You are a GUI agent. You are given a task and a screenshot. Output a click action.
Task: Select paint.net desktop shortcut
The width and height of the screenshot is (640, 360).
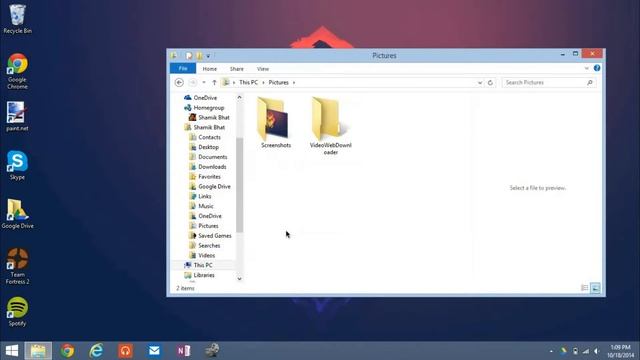[x=17, y=116]
